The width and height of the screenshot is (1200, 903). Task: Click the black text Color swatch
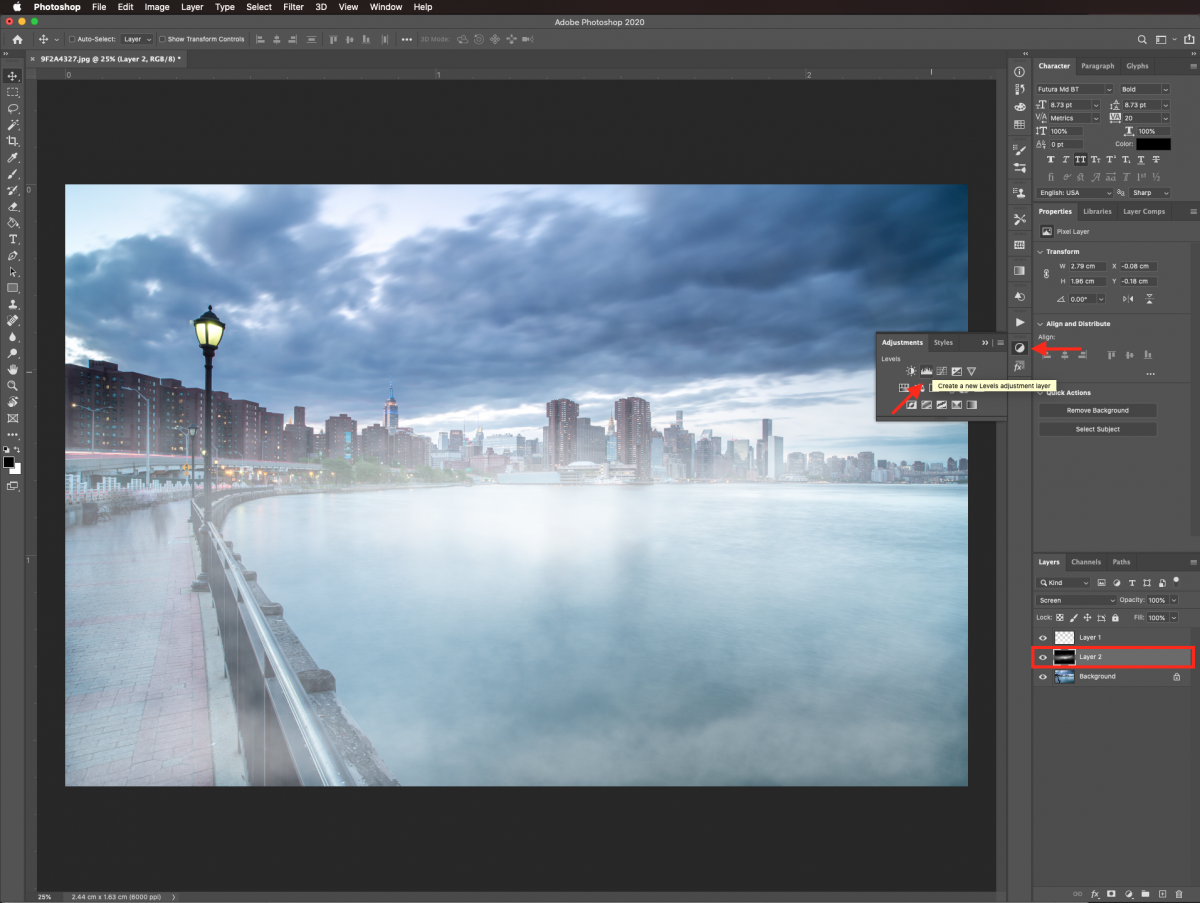click(1153, 144)
